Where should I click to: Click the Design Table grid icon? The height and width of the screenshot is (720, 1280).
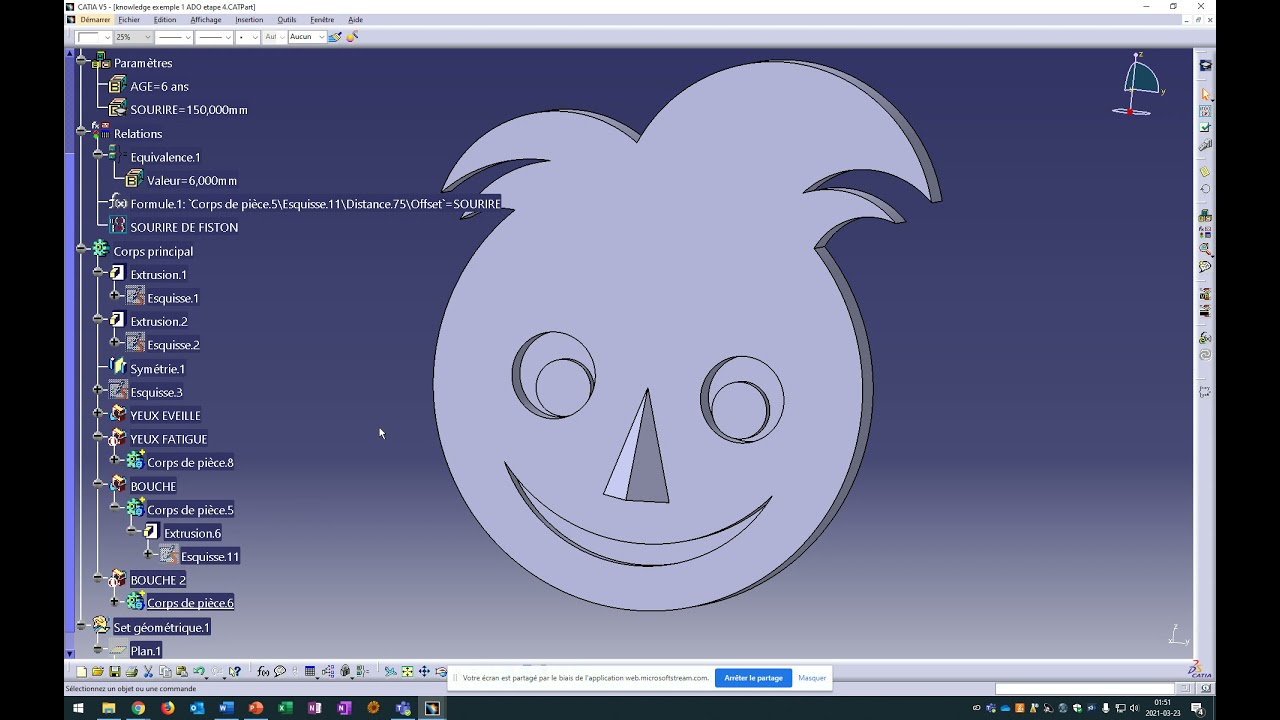tap(310, 672)
